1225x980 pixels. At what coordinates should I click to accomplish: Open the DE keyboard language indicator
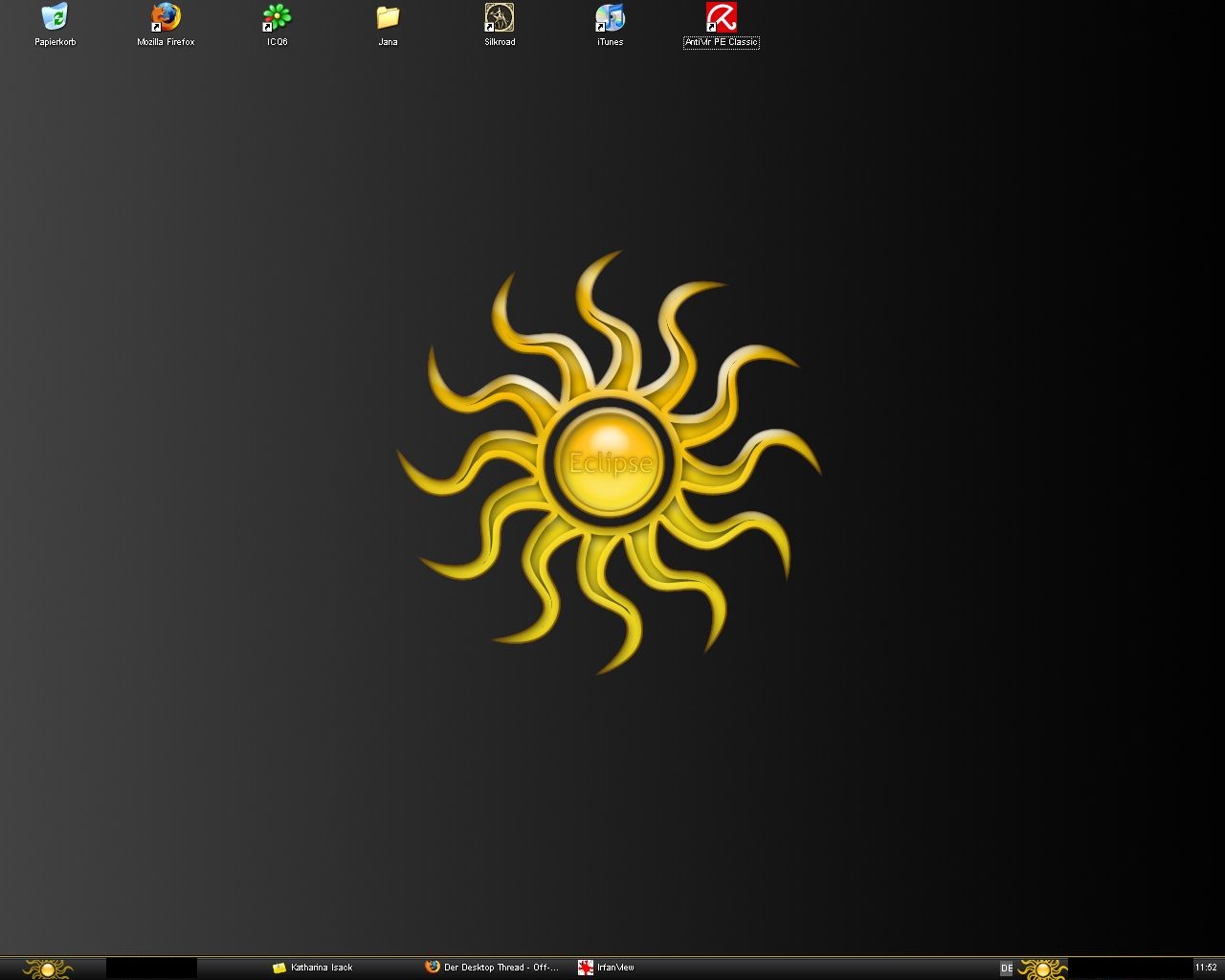[x=1006, y=969]
